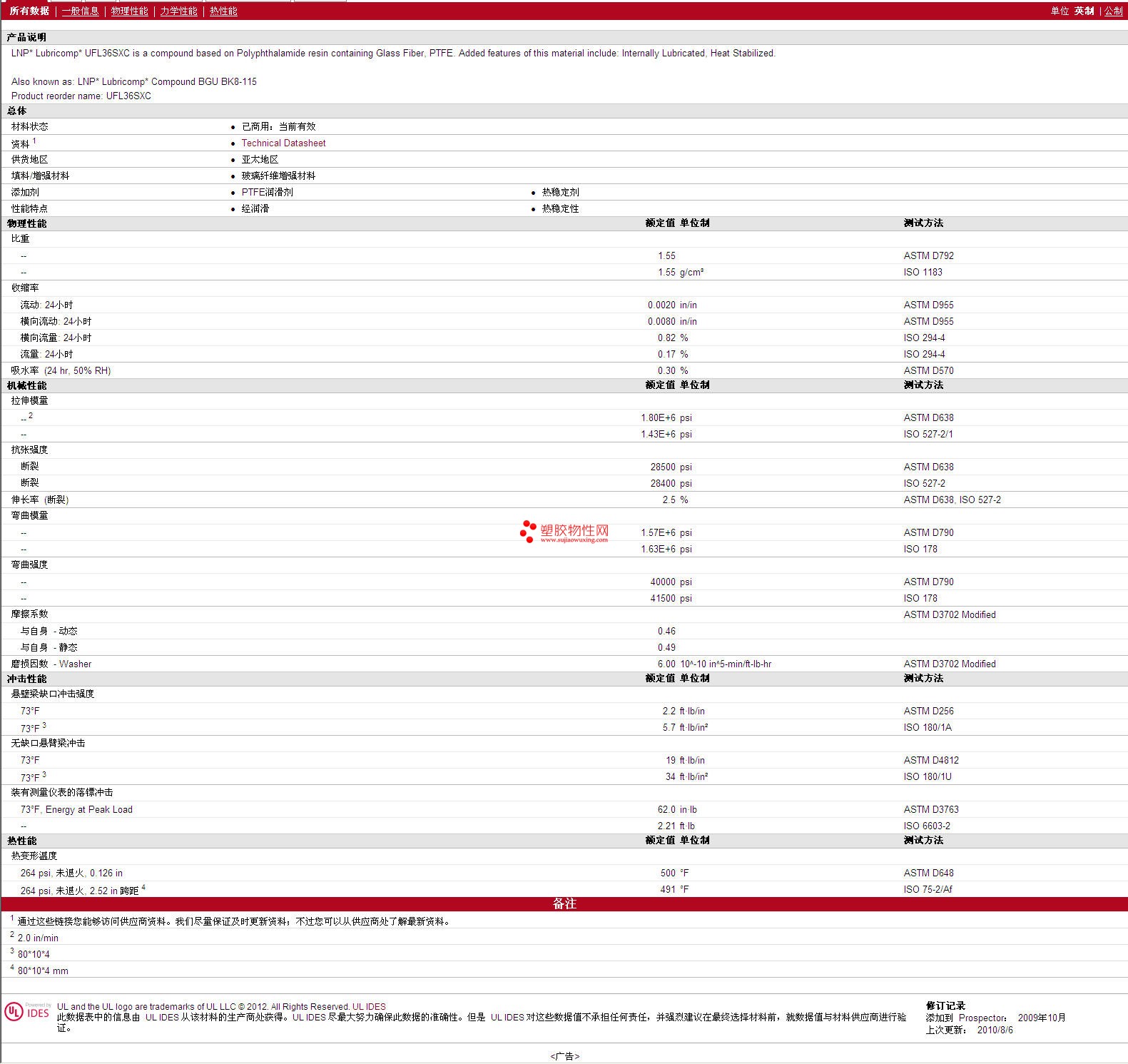Select the 机械性能 section heading
1128x1064 pixels.
coord(27,385)
